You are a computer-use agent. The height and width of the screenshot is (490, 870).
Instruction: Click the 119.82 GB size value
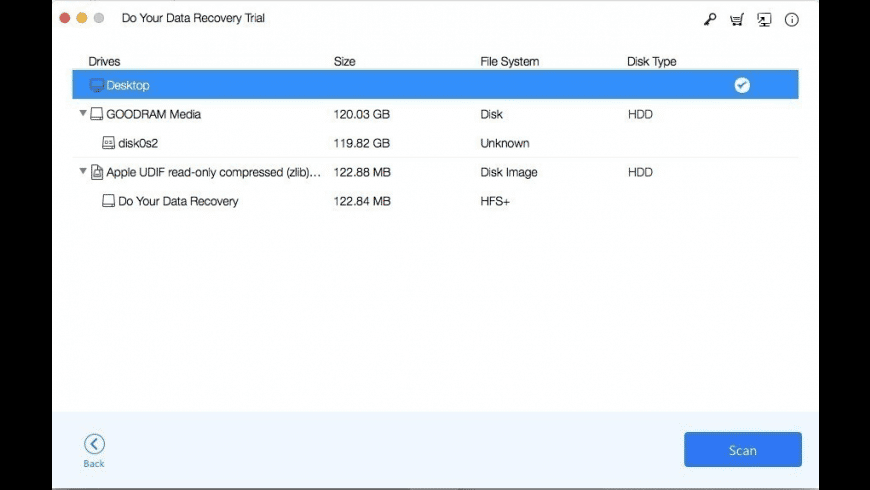coord(362,143)
